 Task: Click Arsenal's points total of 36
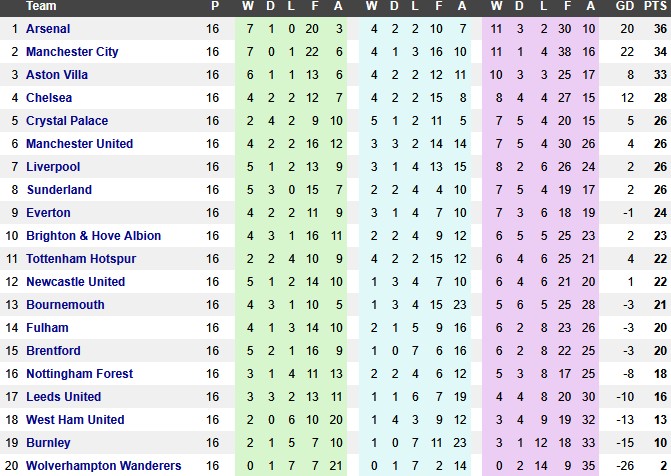[659, 28]
